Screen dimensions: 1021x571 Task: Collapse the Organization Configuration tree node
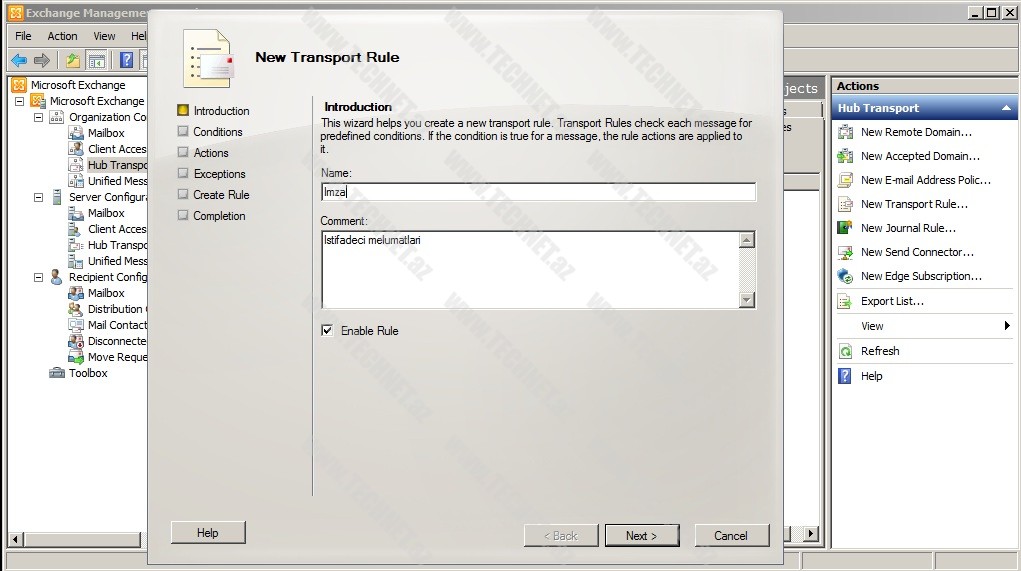coord(39,117)
